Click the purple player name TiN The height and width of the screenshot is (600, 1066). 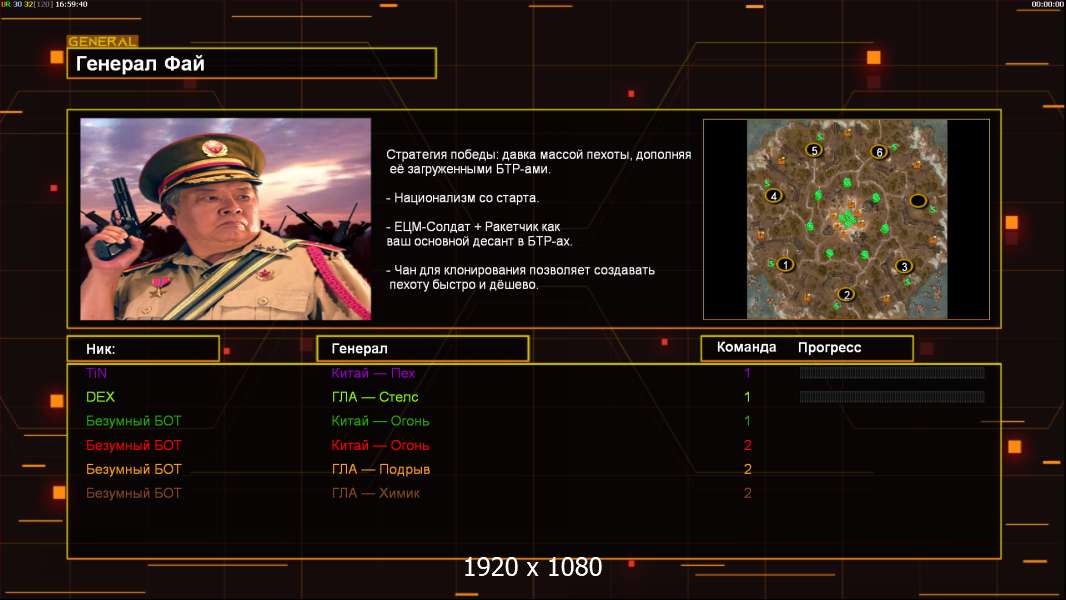pyautogui.click(x=96, y=373)
